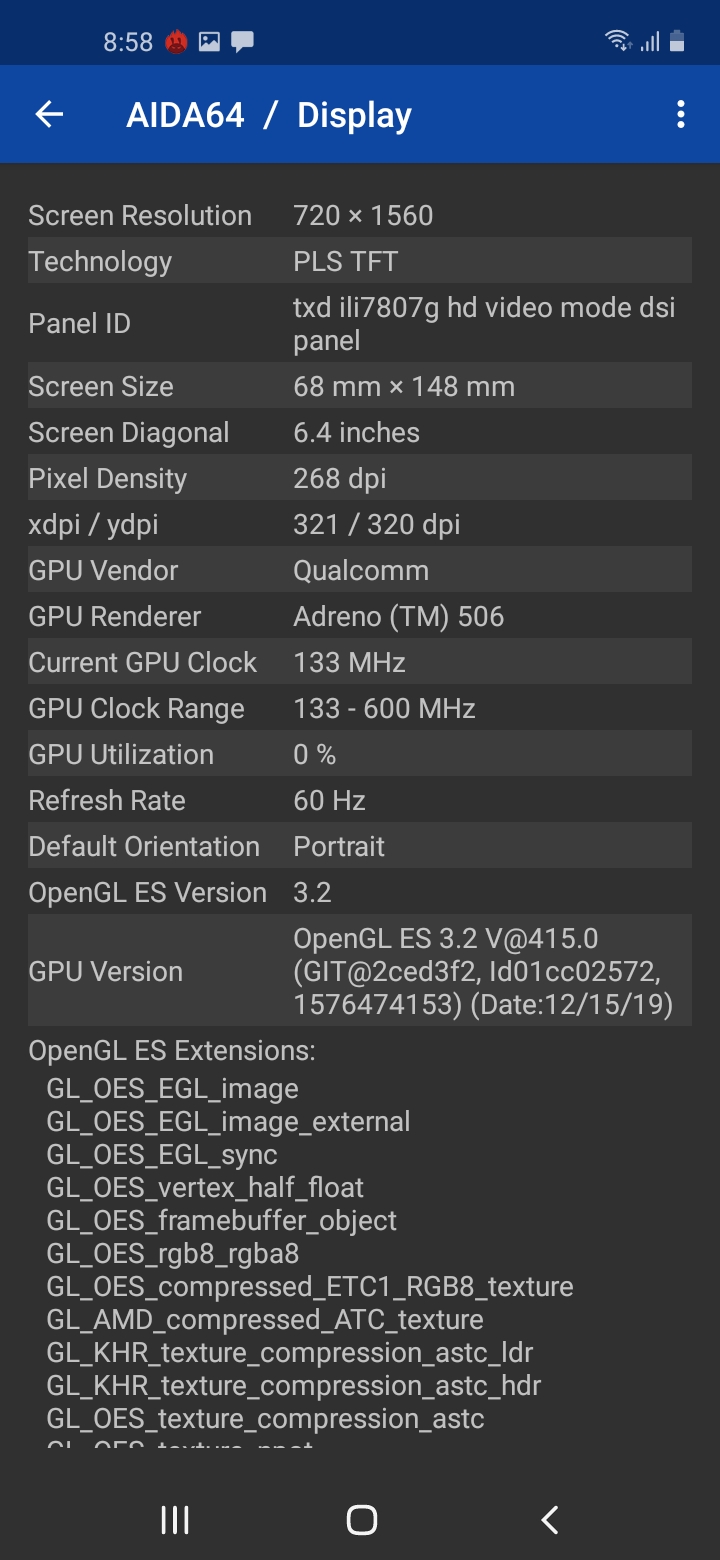
Task: Tap the image notification icon in status bar
Action: (209, 42)
